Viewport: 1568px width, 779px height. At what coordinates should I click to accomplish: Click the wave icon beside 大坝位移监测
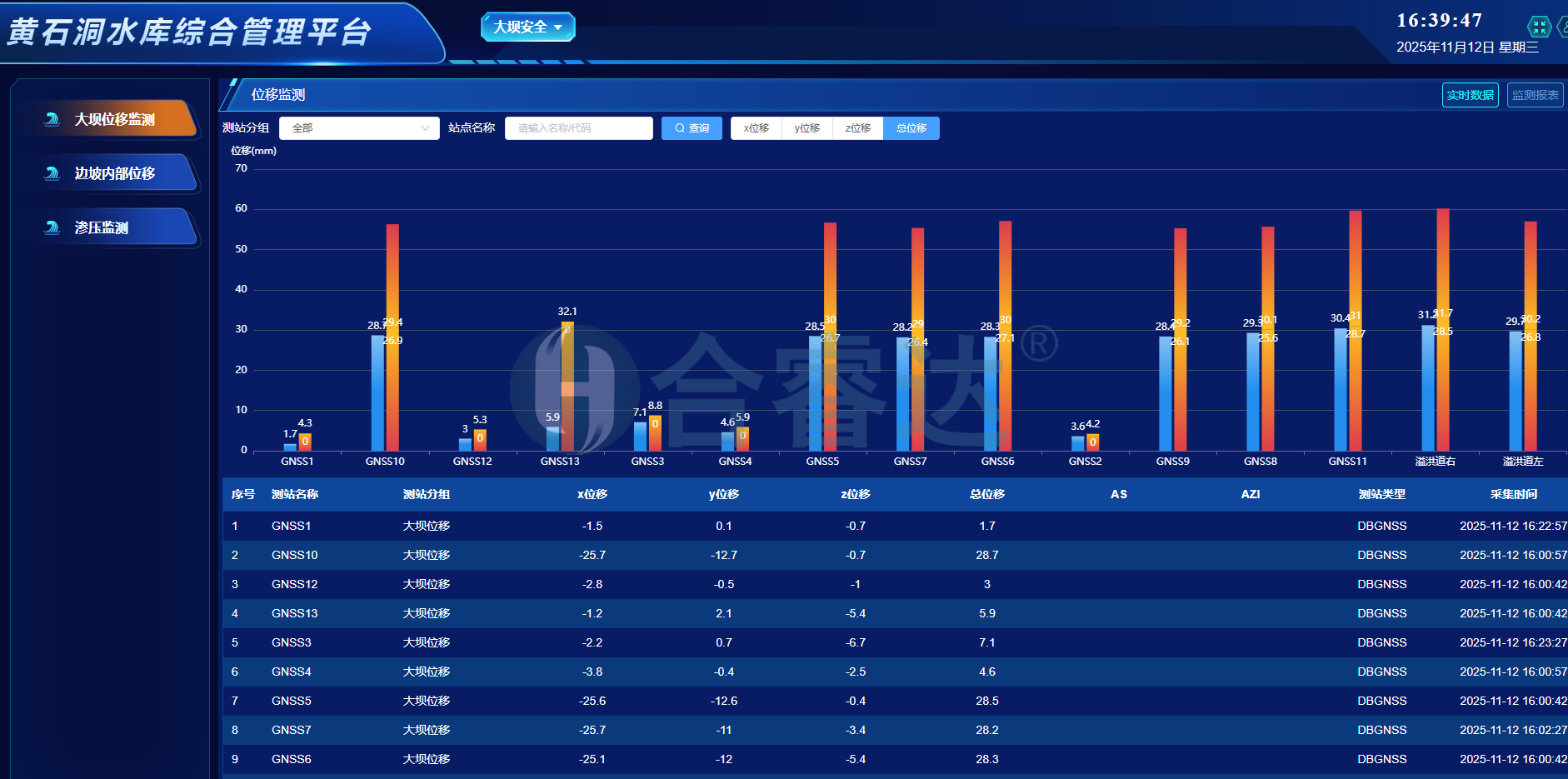tap(52, 119)
